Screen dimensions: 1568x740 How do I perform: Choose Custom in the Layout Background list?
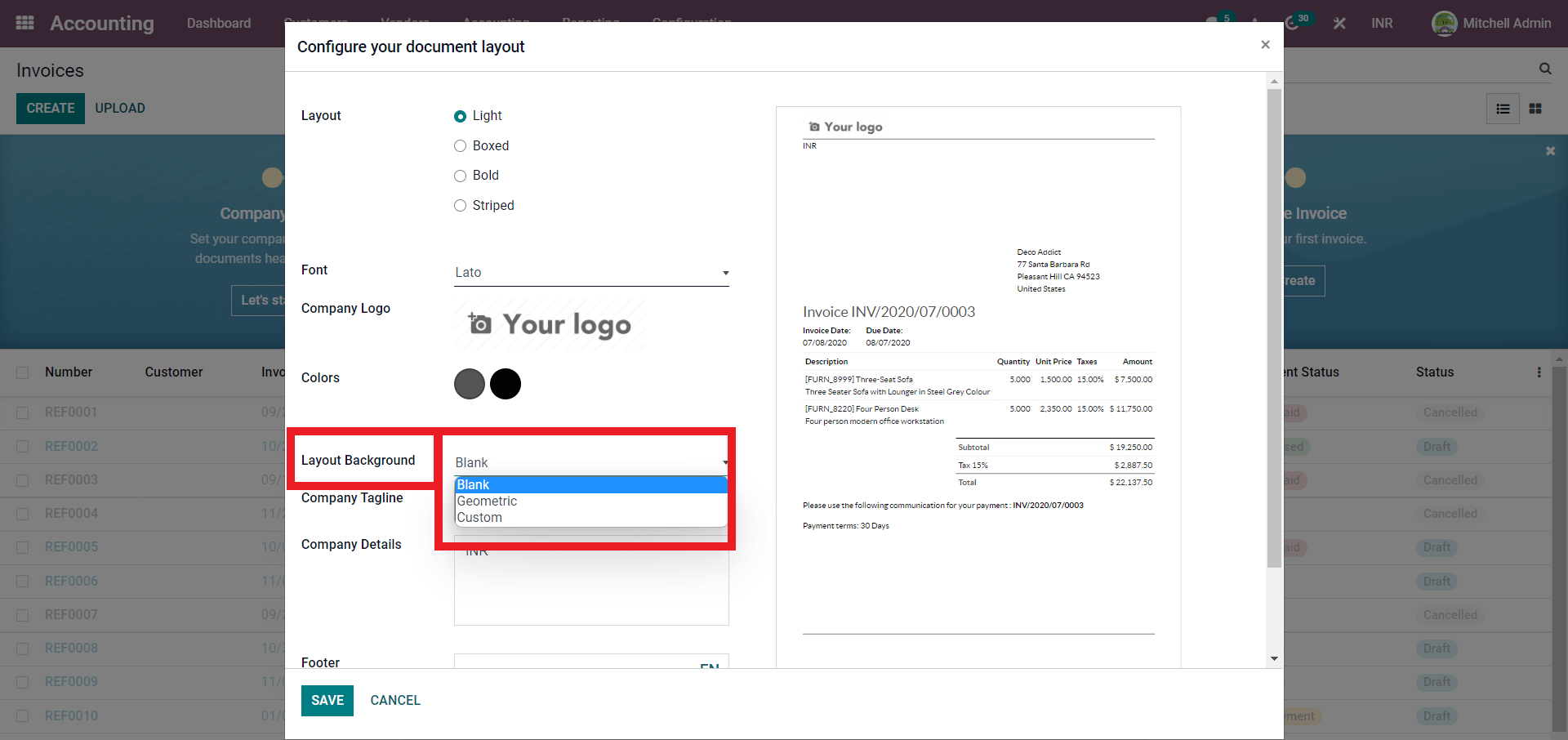tap(480, 518)
